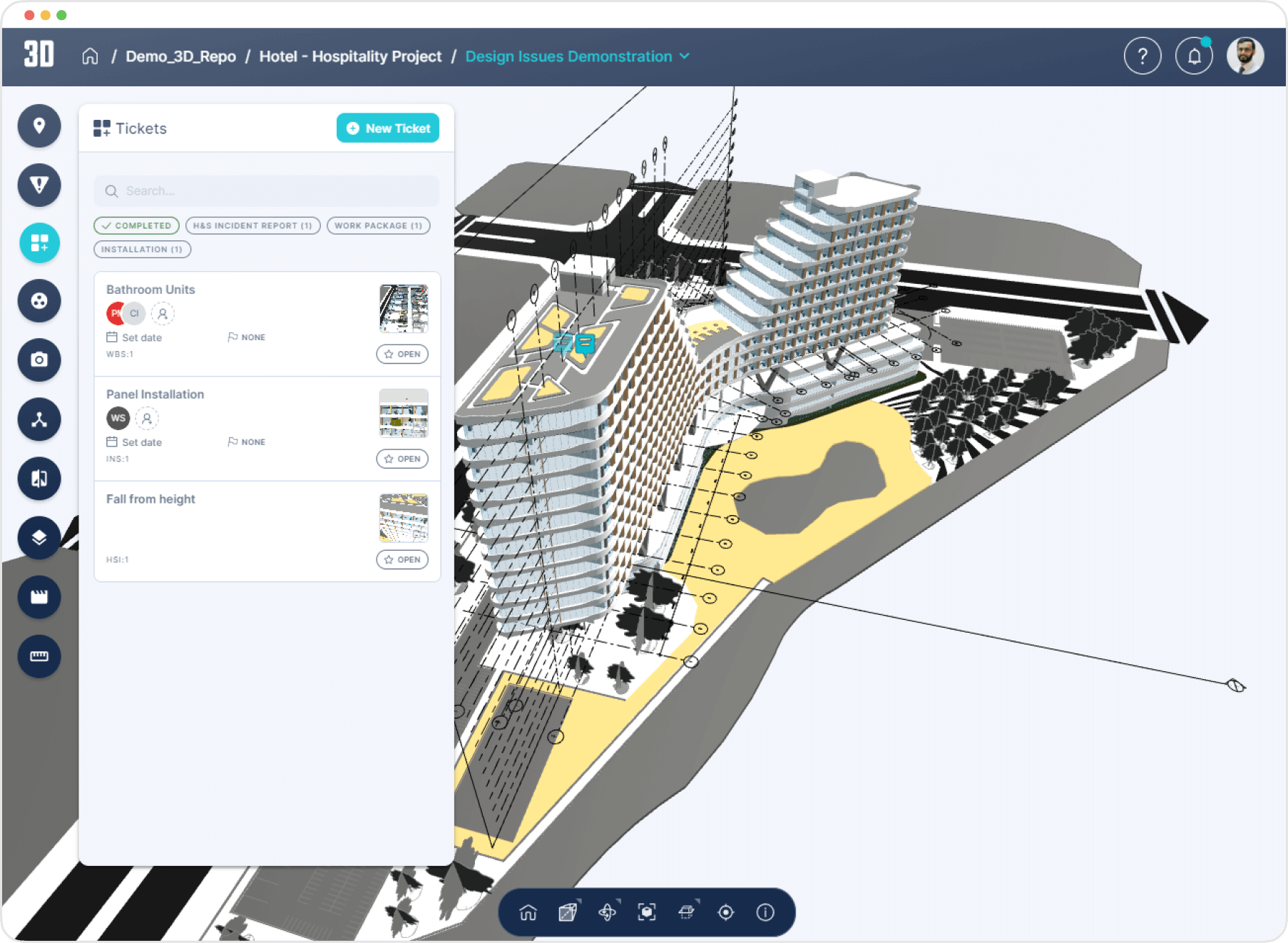Open the risks SafetiBase panel
This screenshot has width=1288, height=943.
[39, 185]
